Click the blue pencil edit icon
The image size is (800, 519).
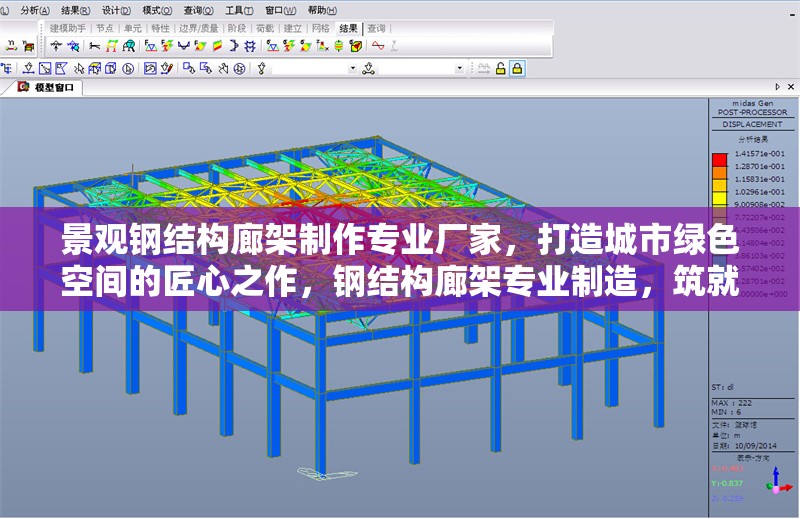click(x=167, y=68)
